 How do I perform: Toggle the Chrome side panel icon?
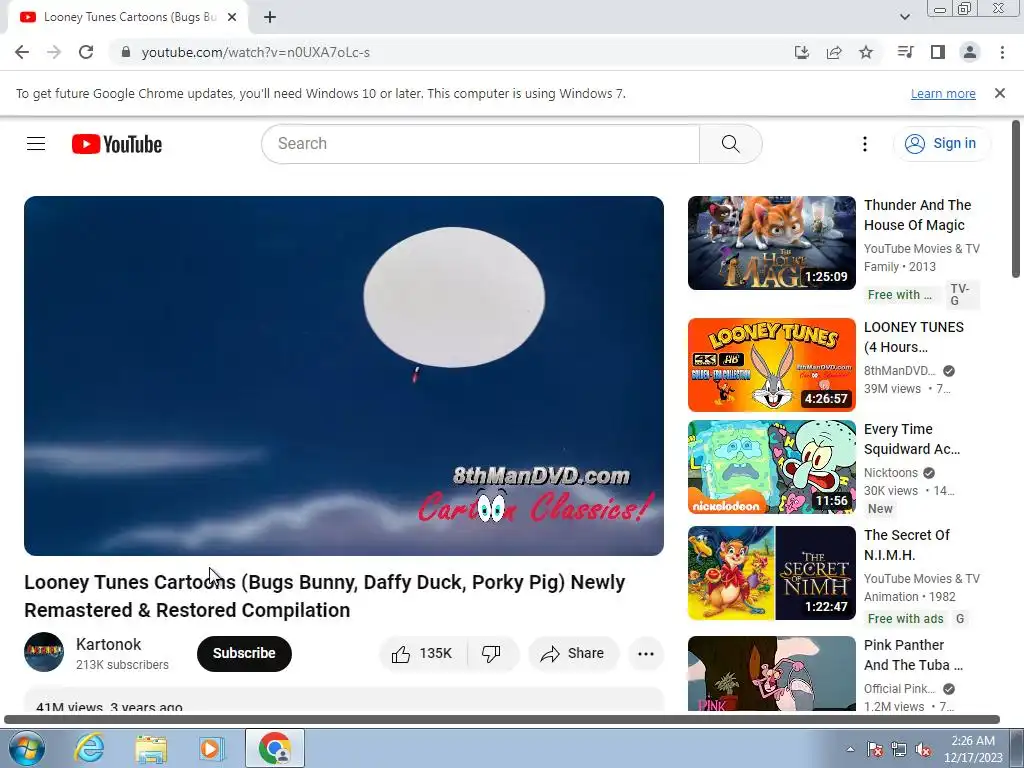(938, 52)
